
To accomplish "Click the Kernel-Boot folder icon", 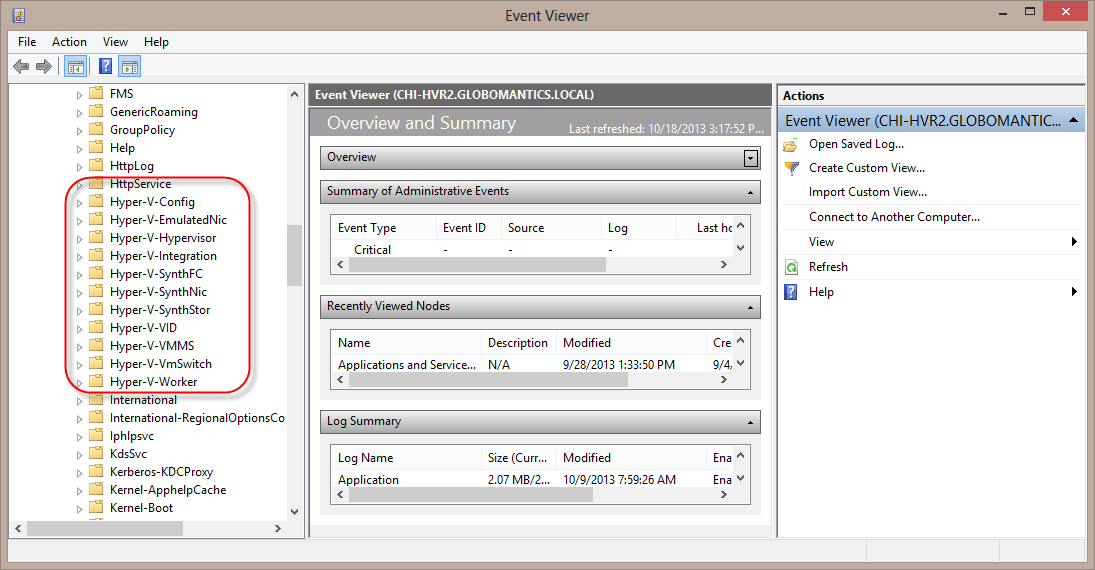I will 96,508.
